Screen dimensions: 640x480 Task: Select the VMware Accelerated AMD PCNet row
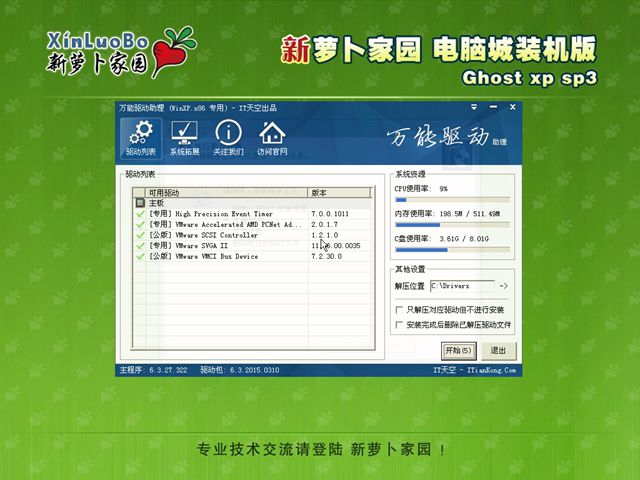click(253, 224)
